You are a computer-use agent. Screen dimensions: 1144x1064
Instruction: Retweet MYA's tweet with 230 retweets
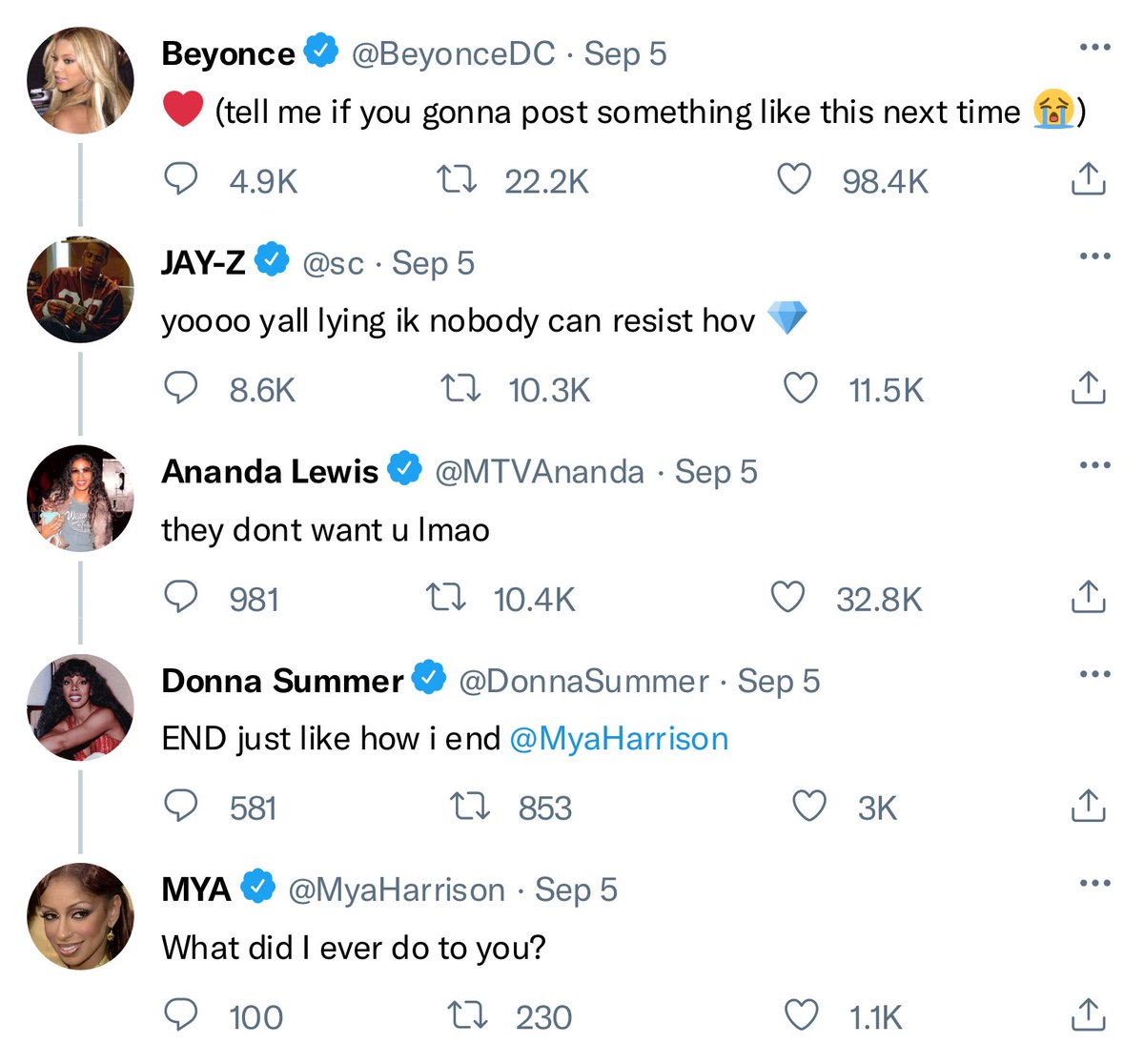tap(468, 1016)
